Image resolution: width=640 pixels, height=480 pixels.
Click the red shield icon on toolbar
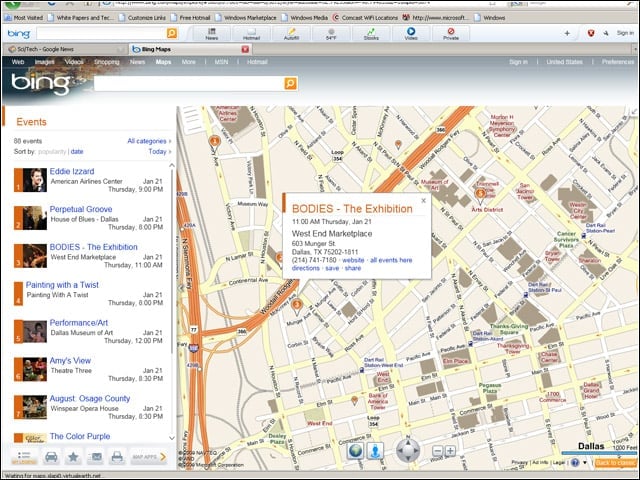pyautogui.click(x=591, y=33)
